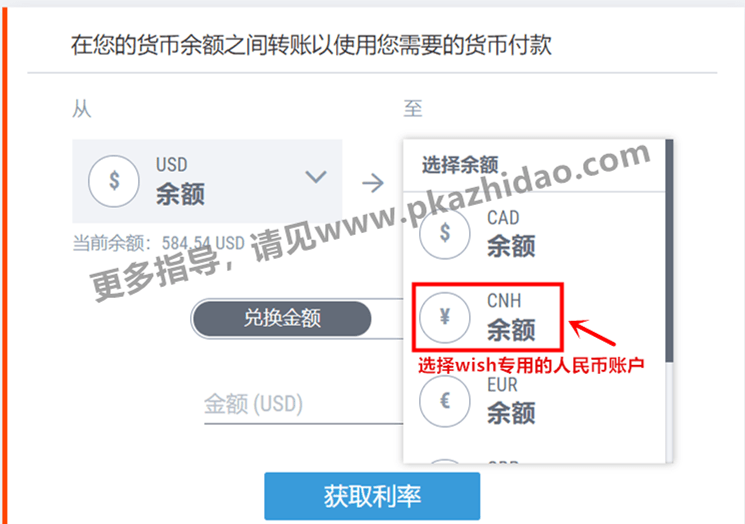745x524 pixels.
Task: Click the 当前余额 584.54 USD text
Action: 158,243
